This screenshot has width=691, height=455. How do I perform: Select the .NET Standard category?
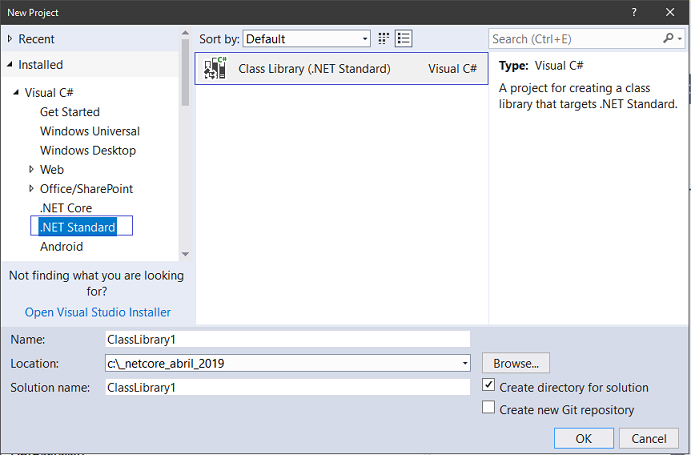(78, 227)
